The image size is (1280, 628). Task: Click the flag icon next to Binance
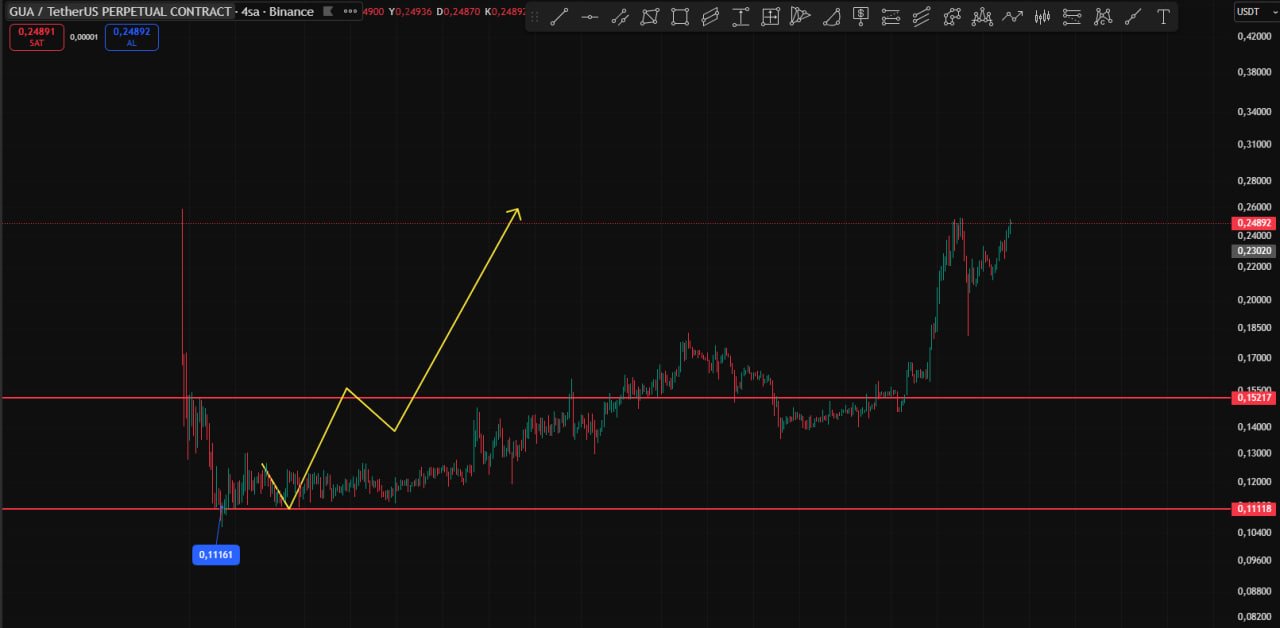(x=328, y=12)
